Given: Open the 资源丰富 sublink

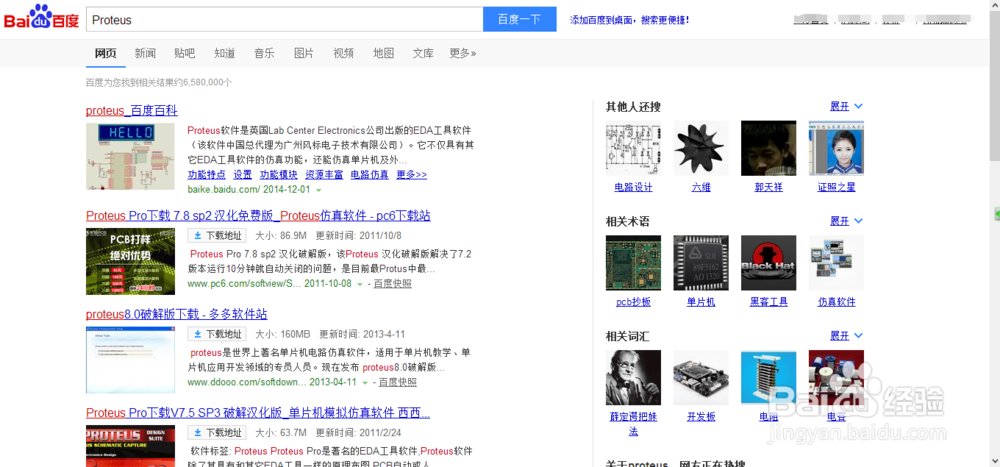Looking at the screenshot, I should (324, 174).
